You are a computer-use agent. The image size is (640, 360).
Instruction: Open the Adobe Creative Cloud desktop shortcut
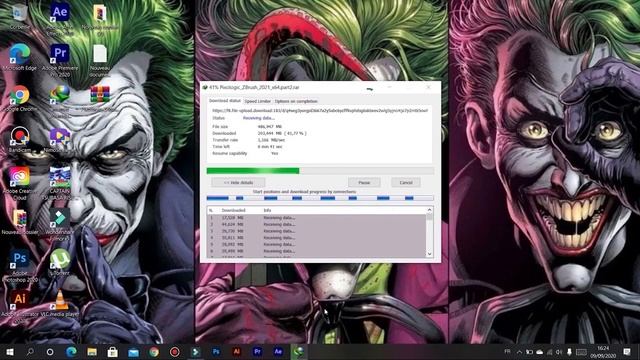point(19,183)
